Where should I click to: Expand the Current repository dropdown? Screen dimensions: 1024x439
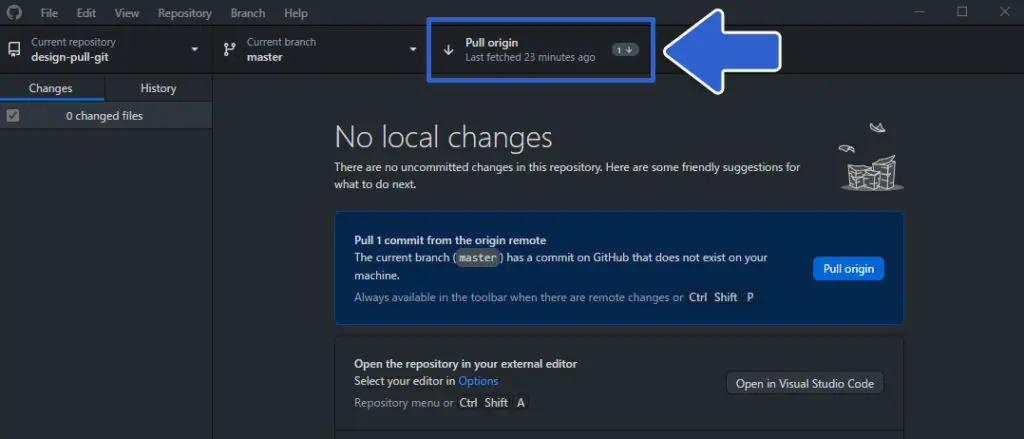tap(195, 50)
